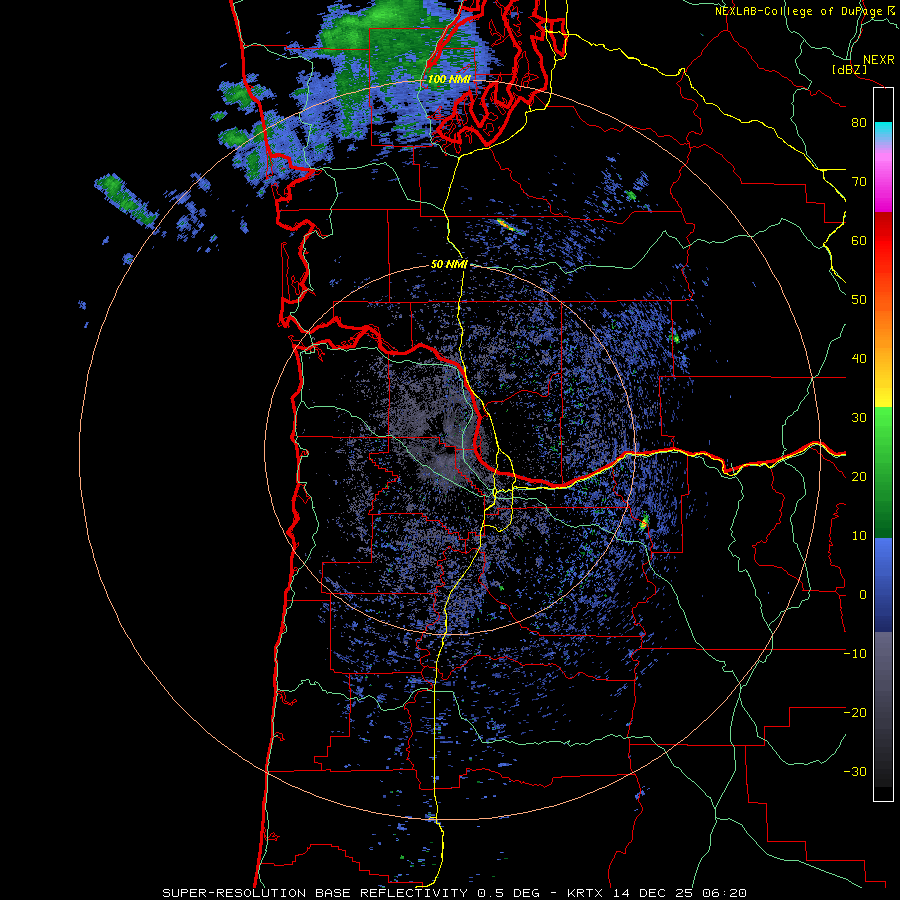Click the "14 DEC 25" date in the caption
Viewport: 900px width, 900px height.
click(653, 893)
